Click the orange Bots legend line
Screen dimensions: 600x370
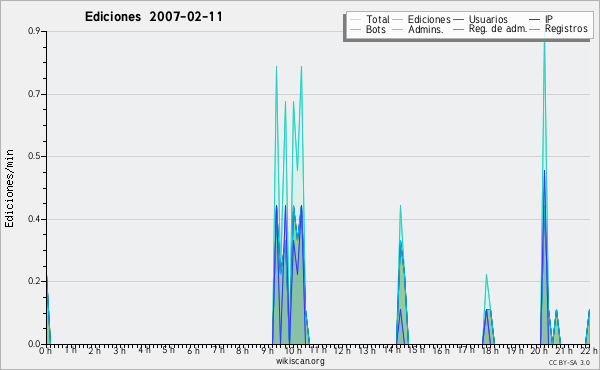pos(355,29)
